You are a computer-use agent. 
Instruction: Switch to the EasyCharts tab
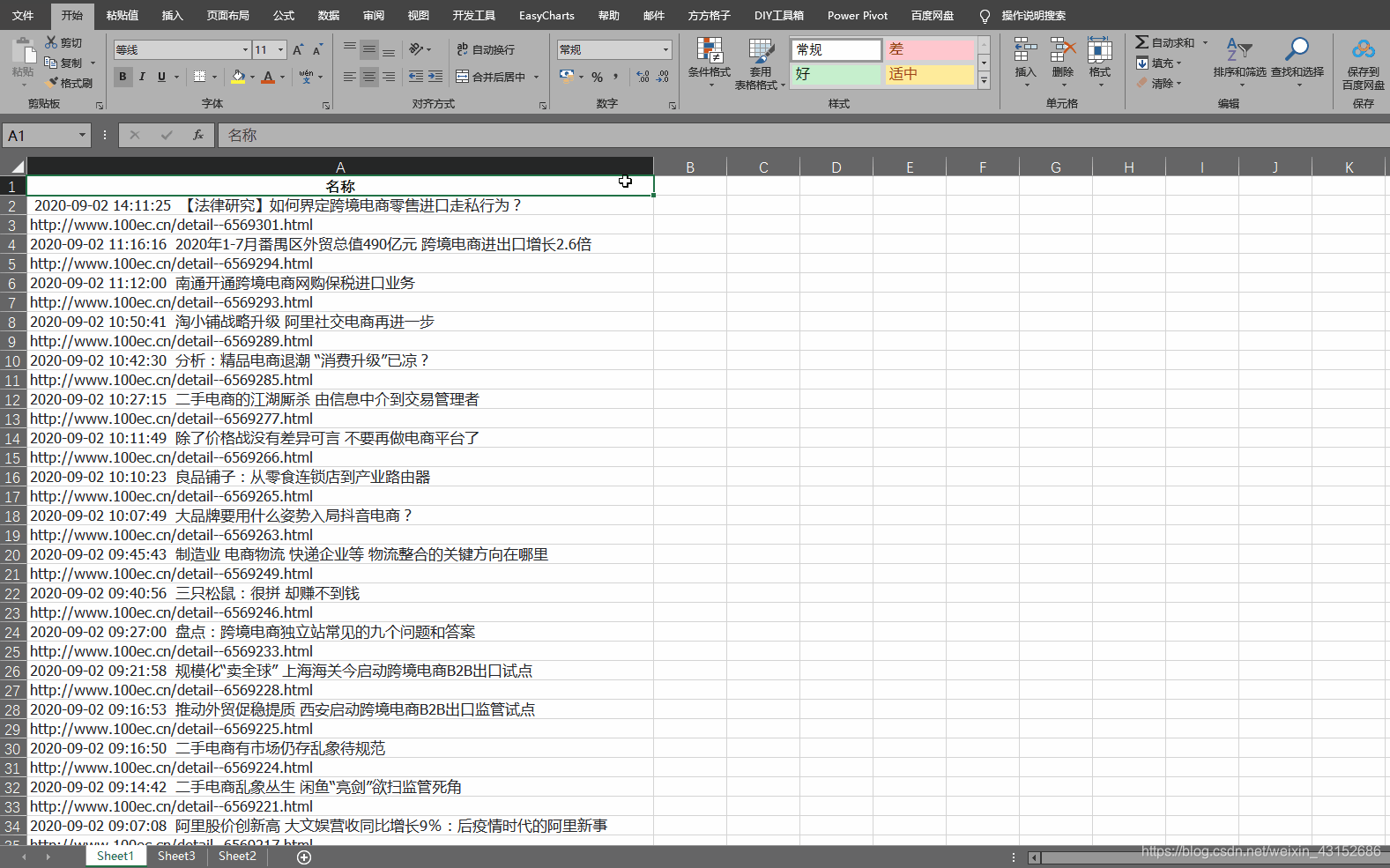[546, 15]
